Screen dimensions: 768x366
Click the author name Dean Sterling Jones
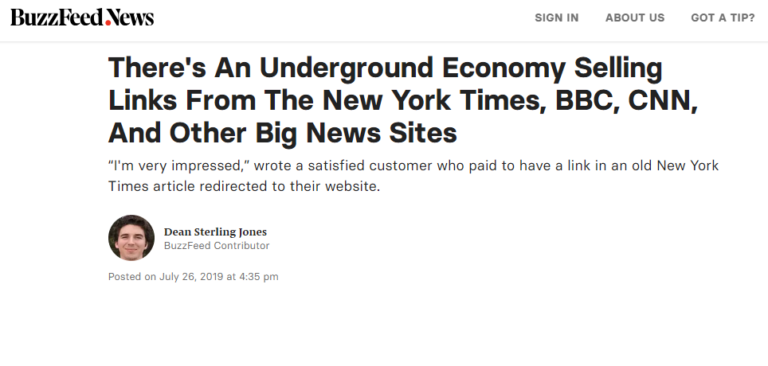216,232
